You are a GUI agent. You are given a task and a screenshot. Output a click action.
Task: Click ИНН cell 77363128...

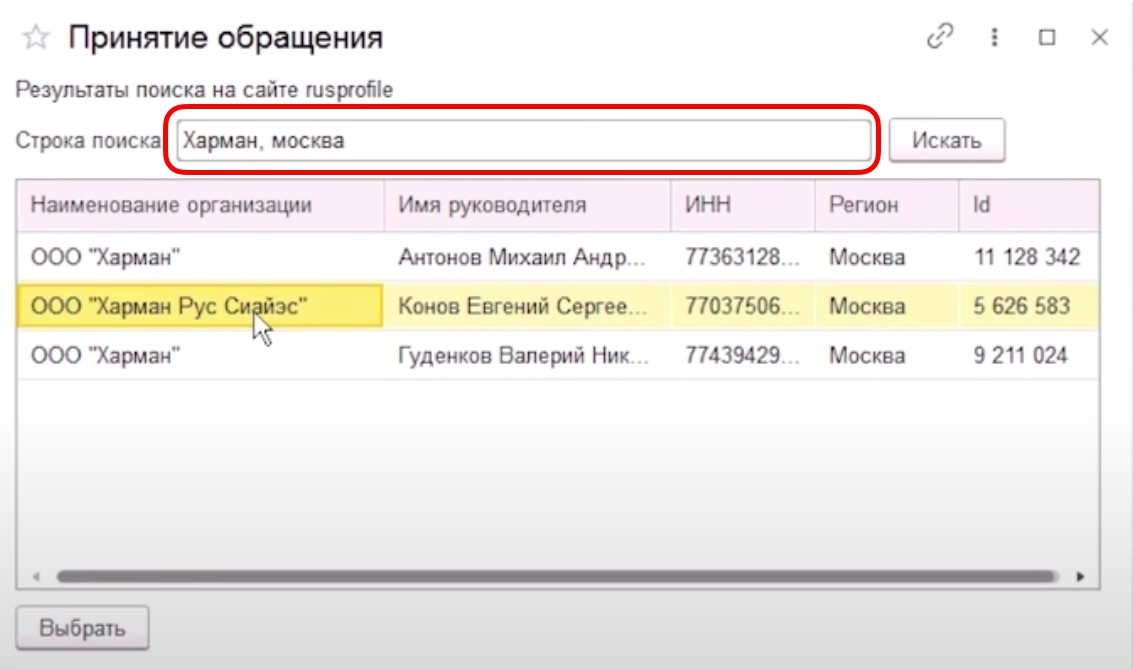743,256
